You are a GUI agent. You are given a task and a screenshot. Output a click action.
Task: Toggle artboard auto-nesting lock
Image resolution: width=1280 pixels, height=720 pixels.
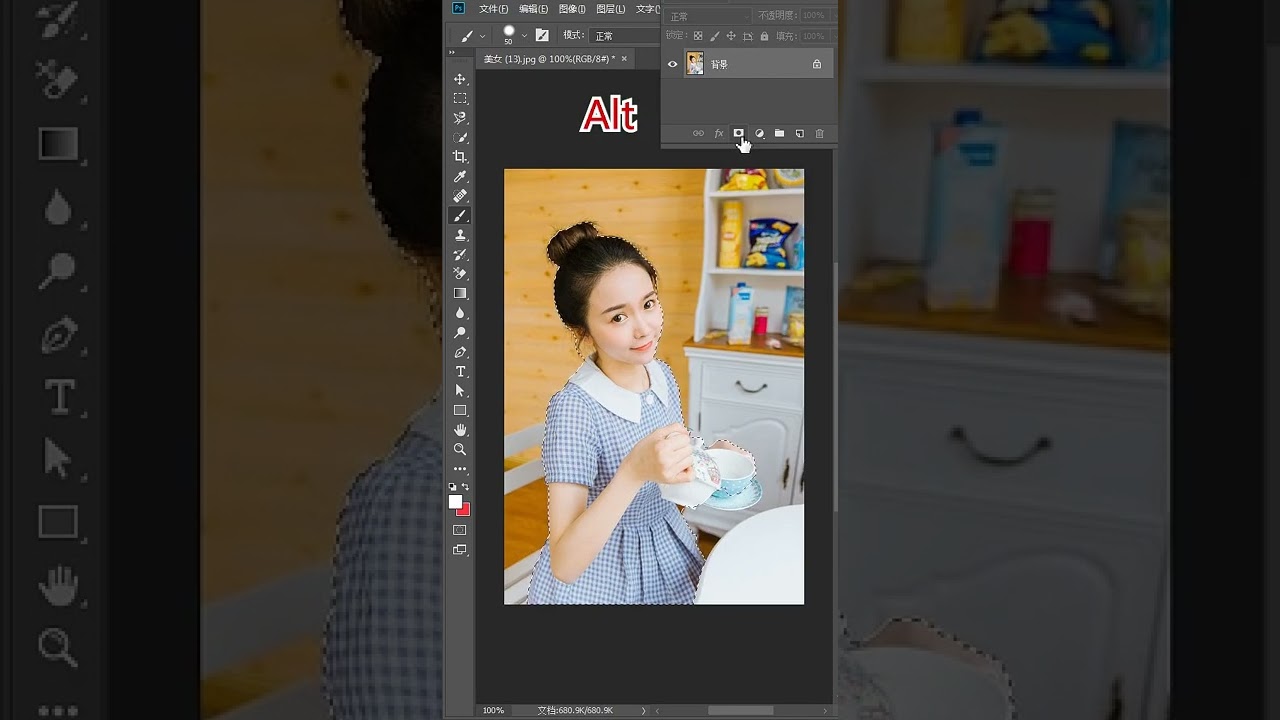pos(748,36)
